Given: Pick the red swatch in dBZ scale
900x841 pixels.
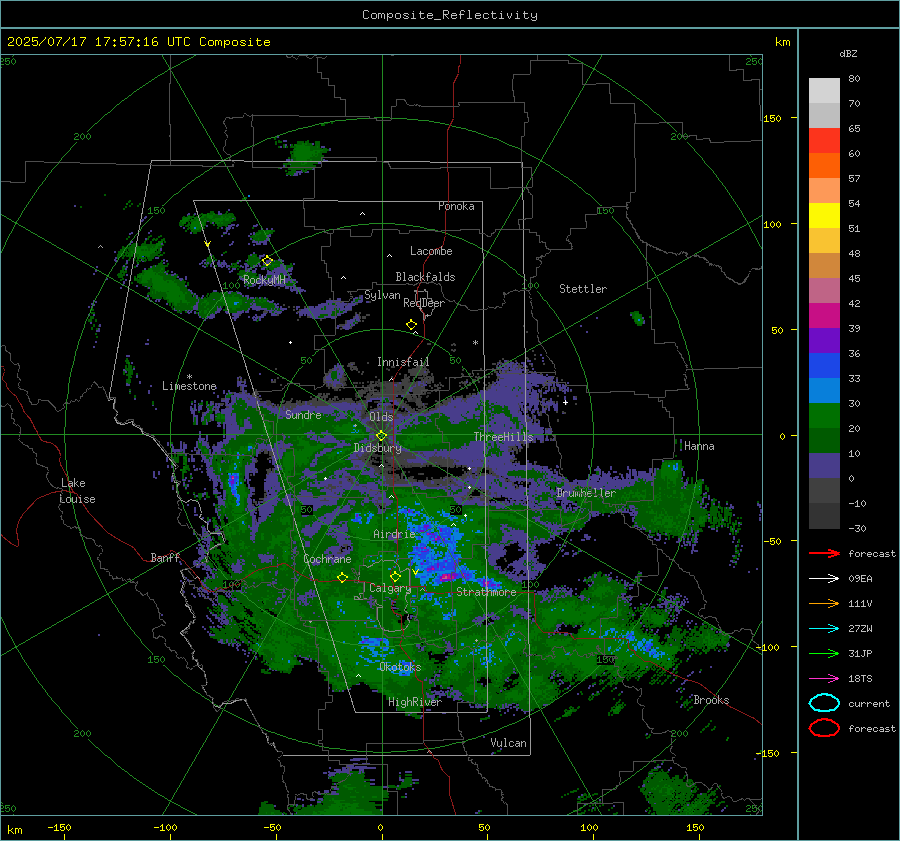Looking at the screenshot, I should coord(824,141).
